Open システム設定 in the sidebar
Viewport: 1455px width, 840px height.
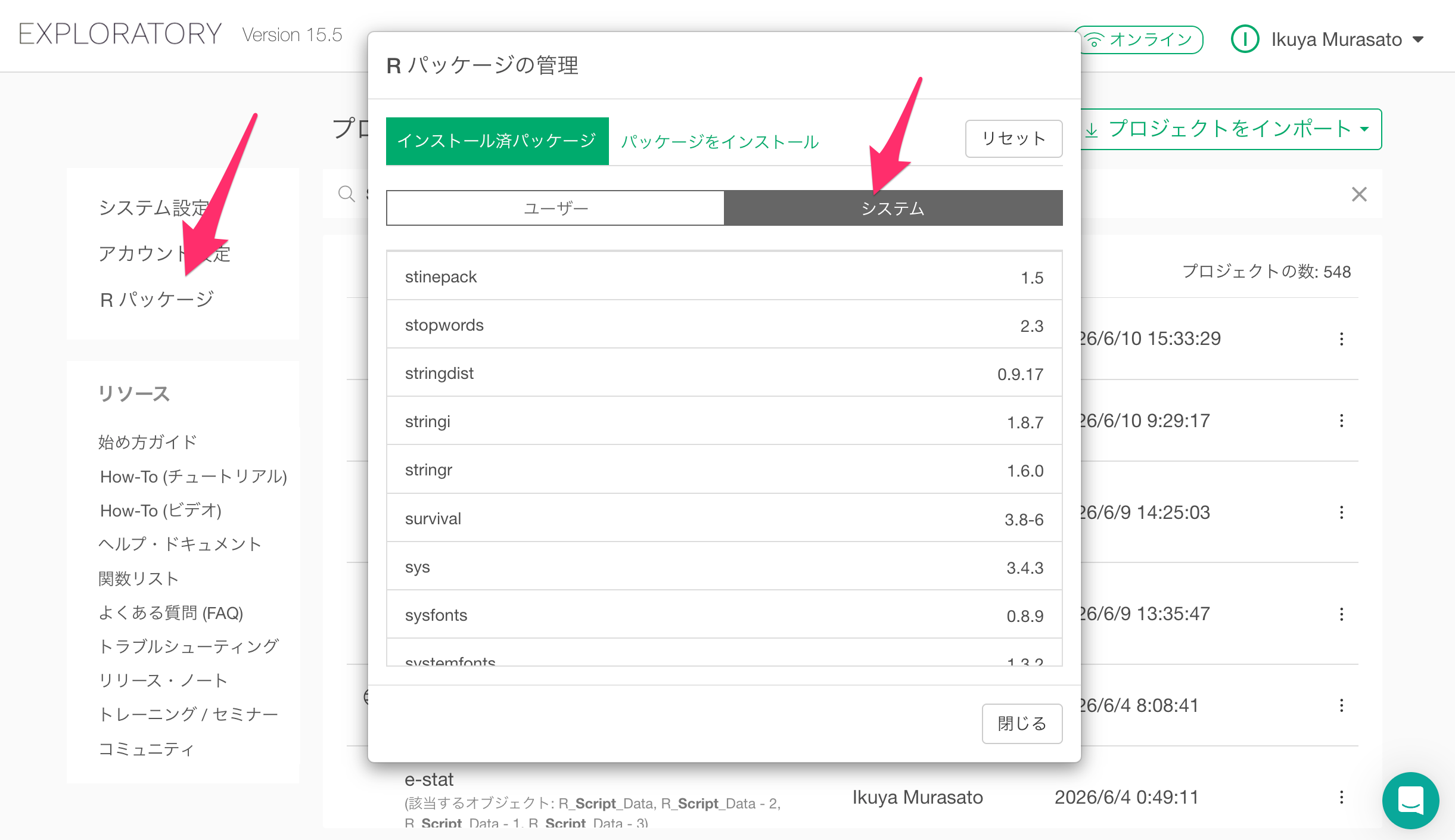(154, 207)
